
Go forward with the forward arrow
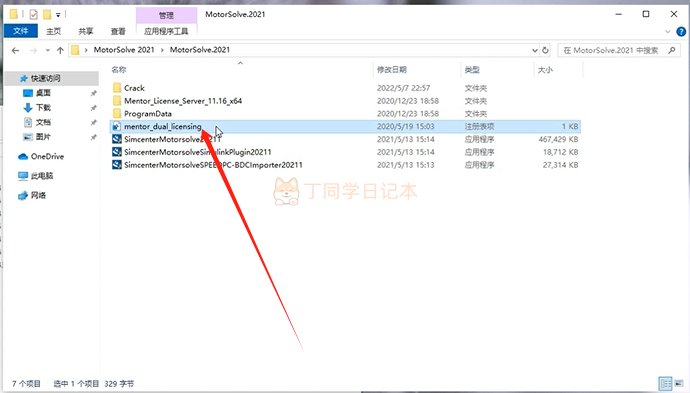point(33,50)
